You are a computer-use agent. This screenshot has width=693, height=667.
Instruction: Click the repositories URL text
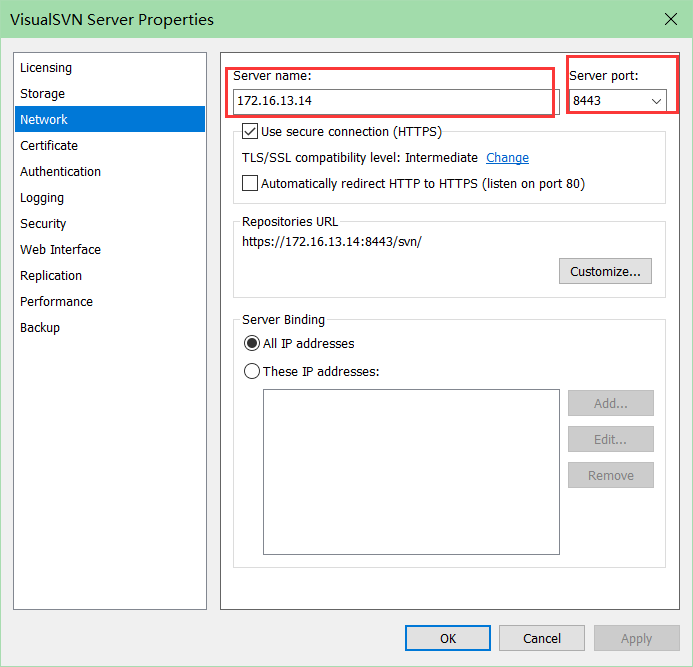[332, 242]
